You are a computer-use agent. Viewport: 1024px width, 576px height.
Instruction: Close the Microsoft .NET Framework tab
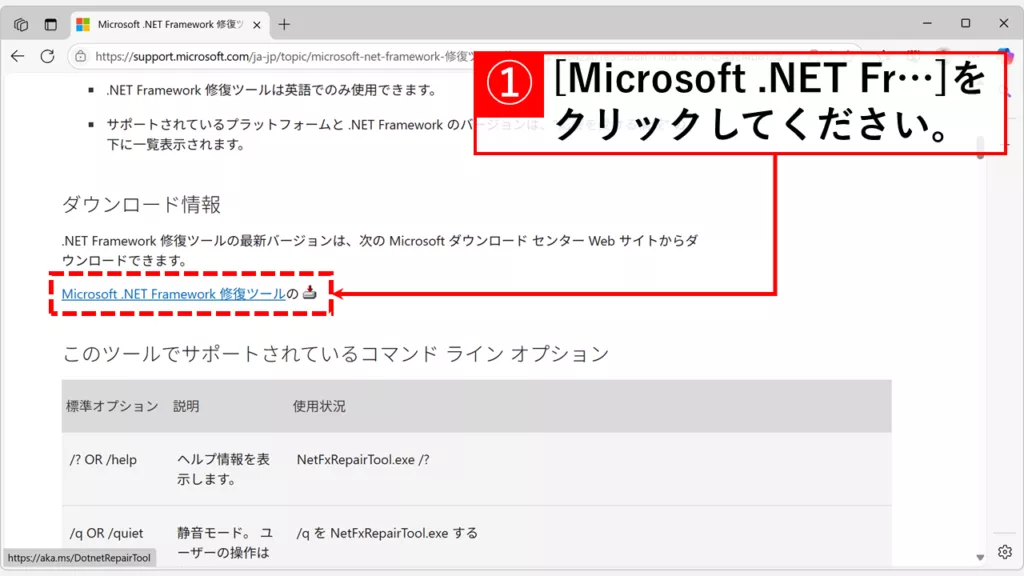255,24
